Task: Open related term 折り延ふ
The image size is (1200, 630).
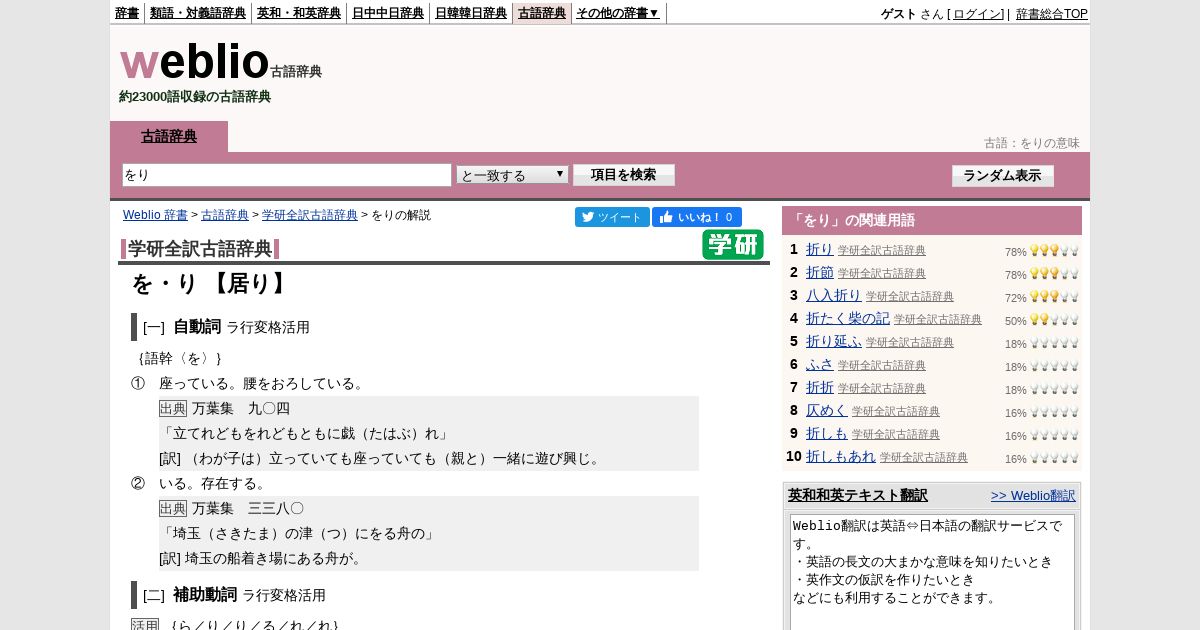Action: pyautogui.click(x=833, y=342)
